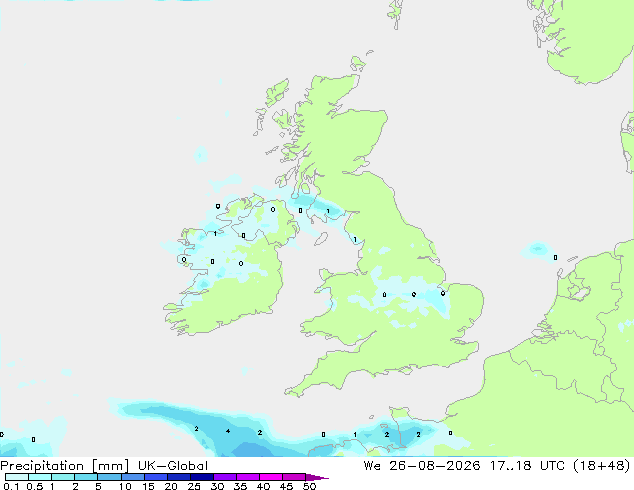Click the 15 to 20 mm legend swatch
Image resolution: width=634 pixels, height=490 pixels.
[x=155, y=477]
